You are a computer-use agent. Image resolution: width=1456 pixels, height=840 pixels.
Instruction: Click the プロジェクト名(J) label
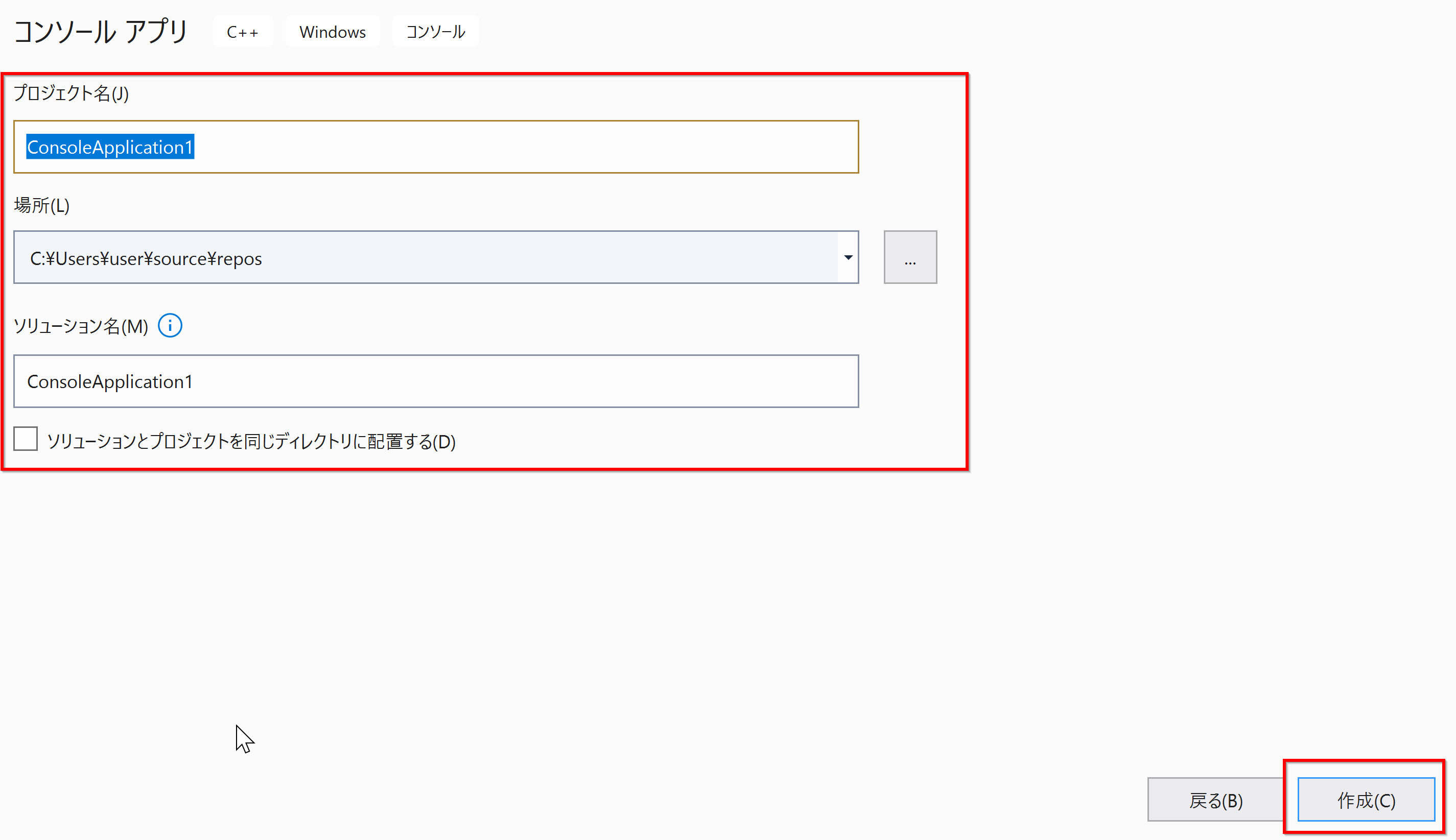pyautogui.click(x=71, y=93)
